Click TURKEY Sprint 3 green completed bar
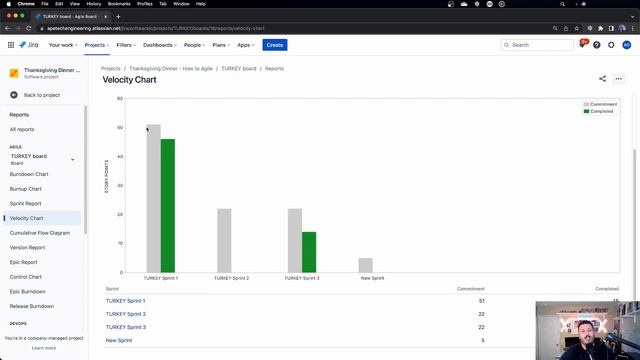 tap(309, 252)
